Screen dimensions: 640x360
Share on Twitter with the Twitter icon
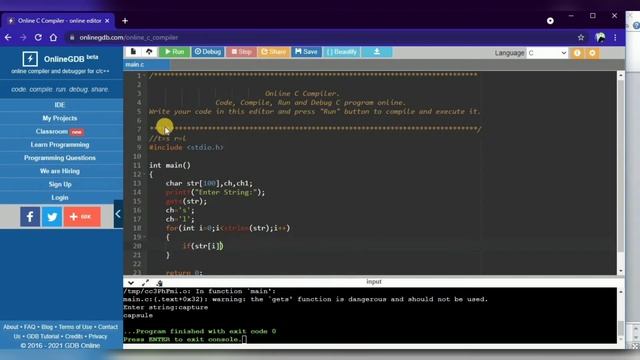coord(52,216)
